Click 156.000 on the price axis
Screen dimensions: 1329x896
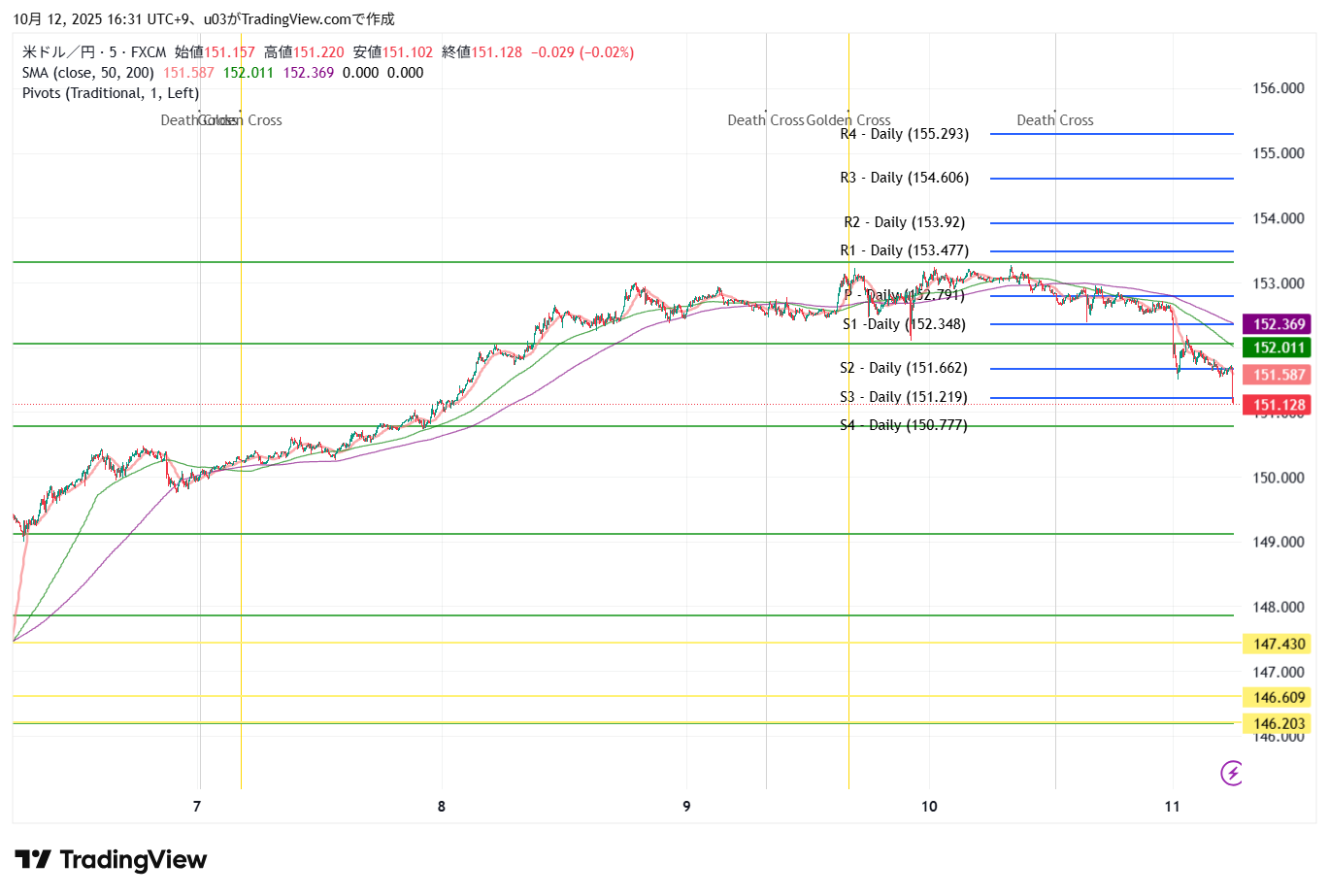(x=1278, y=88)
